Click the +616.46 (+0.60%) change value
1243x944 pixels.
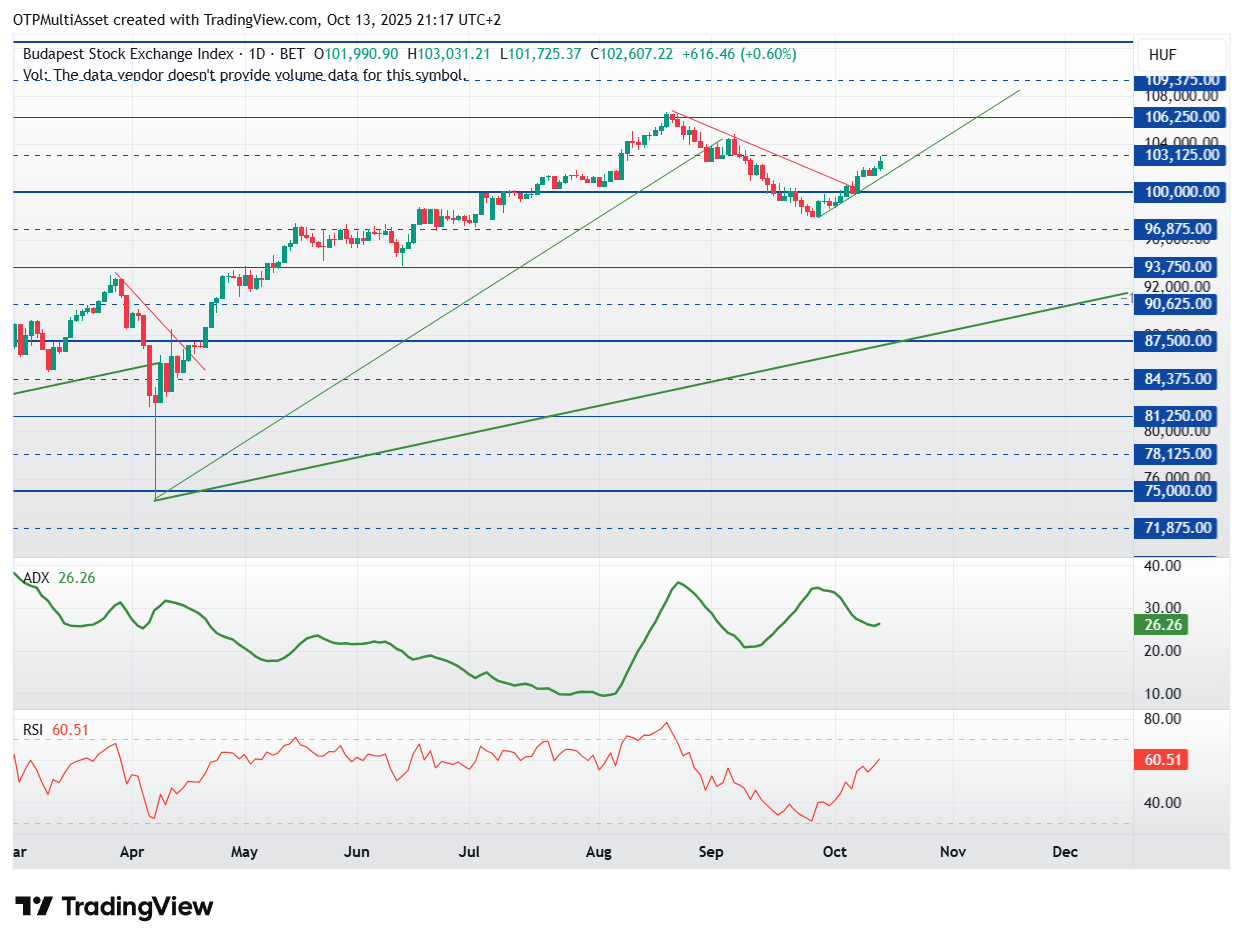[739, 54]
